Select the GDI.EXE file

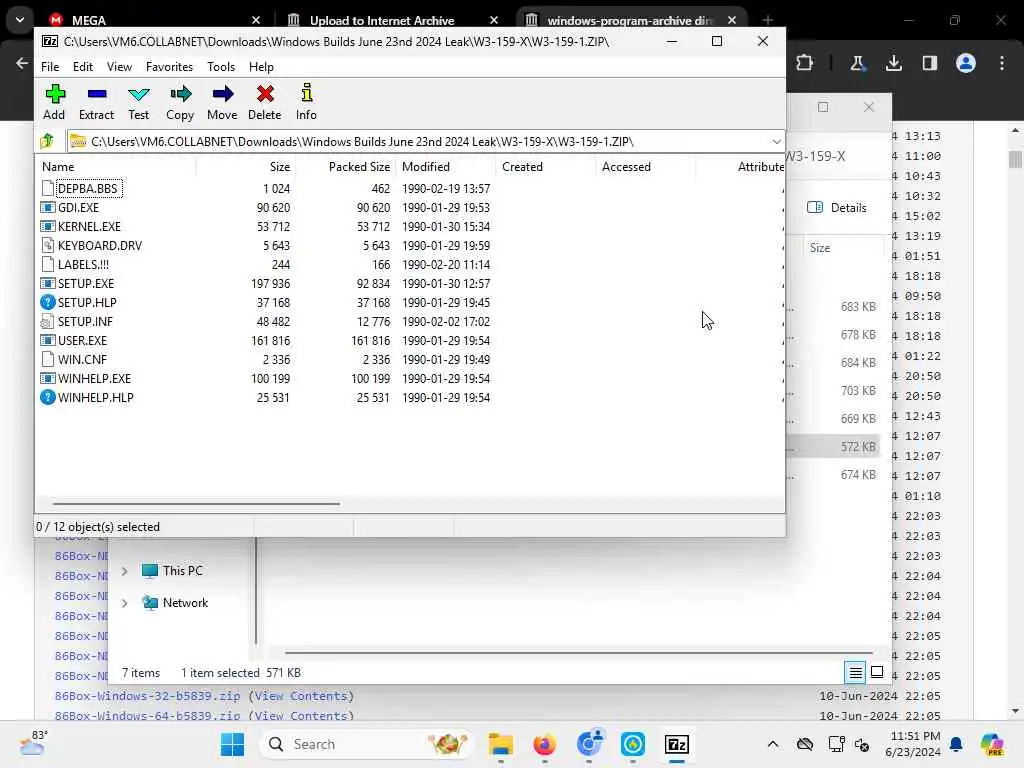(78, 208)
